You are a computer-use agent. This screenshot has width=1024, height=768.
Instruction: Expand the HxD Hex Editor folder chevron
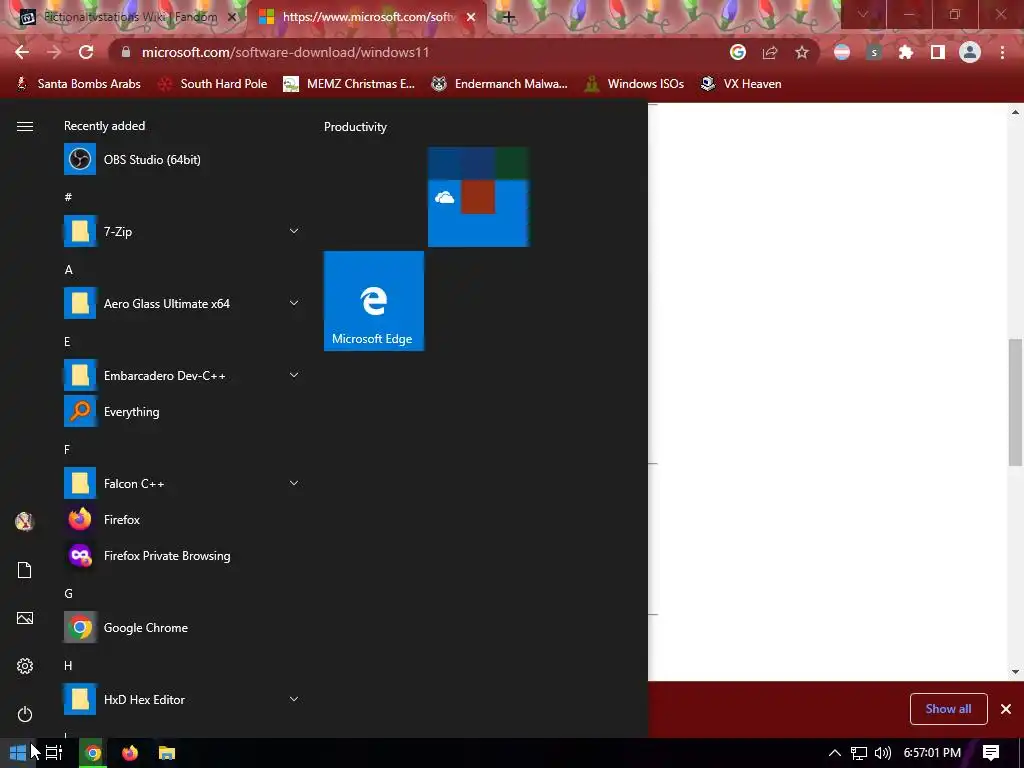[x=294, y=699]
